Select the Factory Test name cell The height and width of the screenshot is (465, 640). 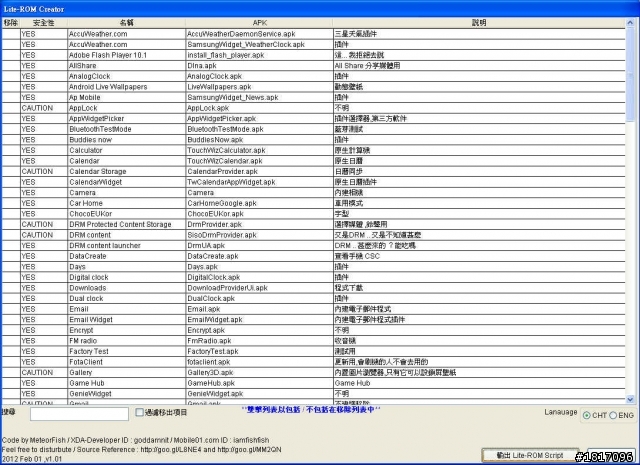126,352
